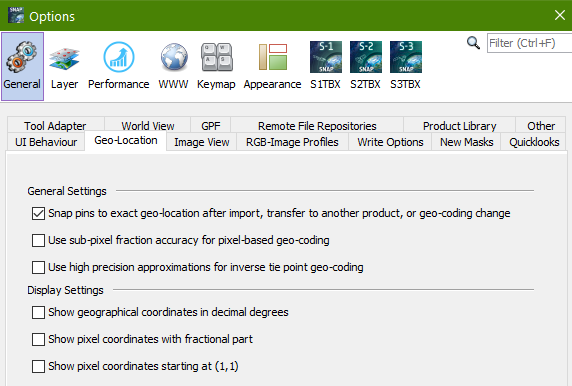The image size is (572, 386).
Task: Switch to the Image View tab
Action: [202, 142]
